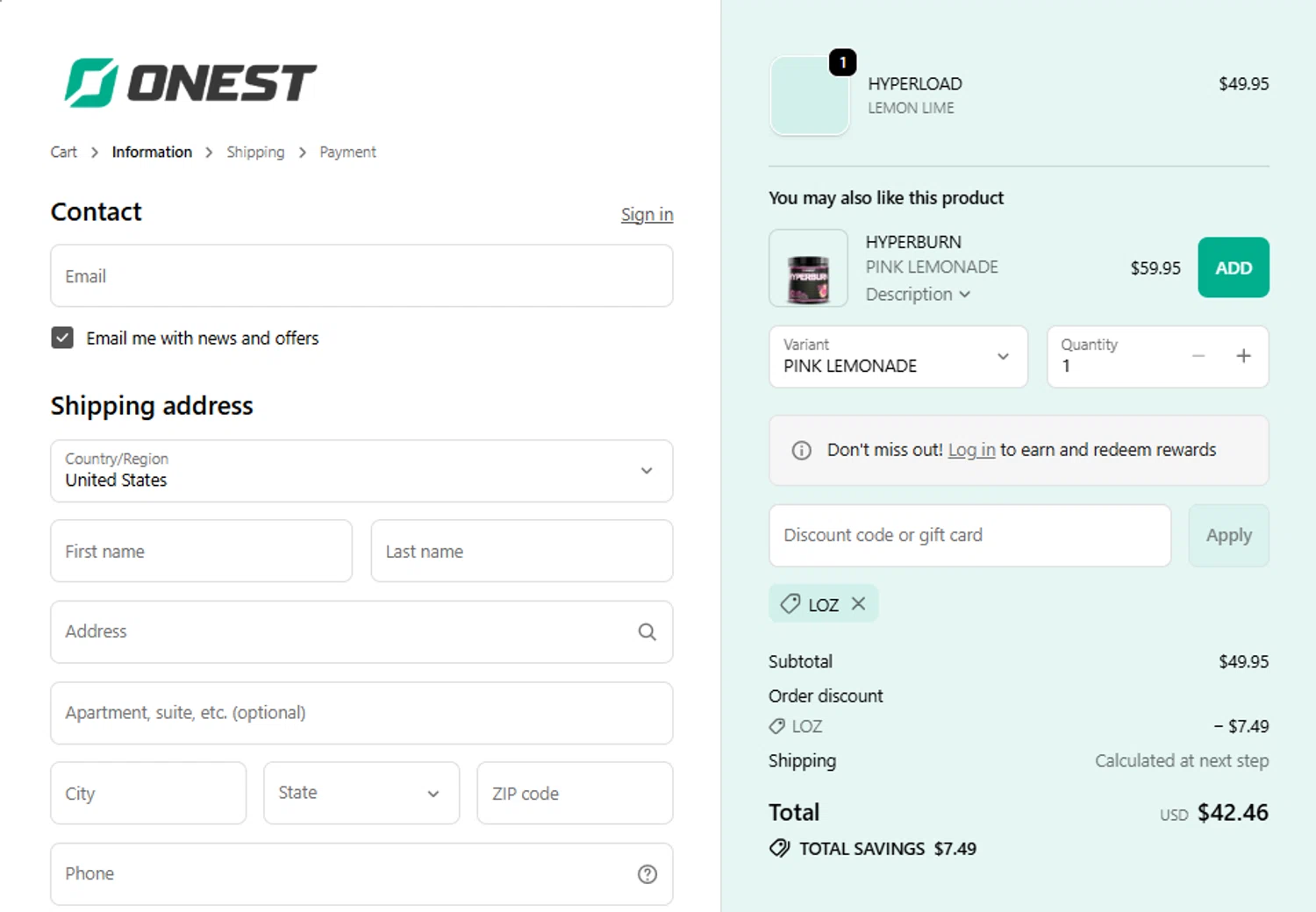
Task: Focus the City field
Action: [x=148, y=793]
